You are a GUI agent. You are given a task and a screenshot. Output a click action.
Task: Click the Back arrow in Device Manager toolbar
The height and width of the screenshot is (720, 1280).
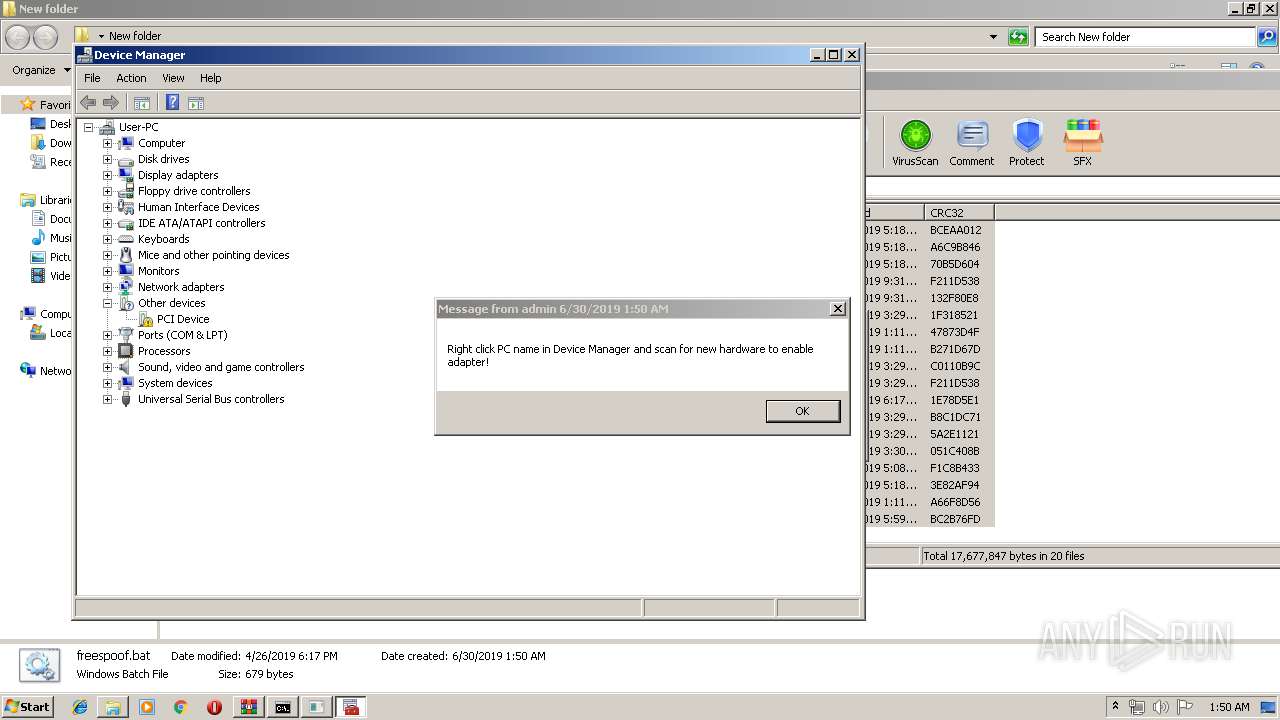tap(88, 103)
